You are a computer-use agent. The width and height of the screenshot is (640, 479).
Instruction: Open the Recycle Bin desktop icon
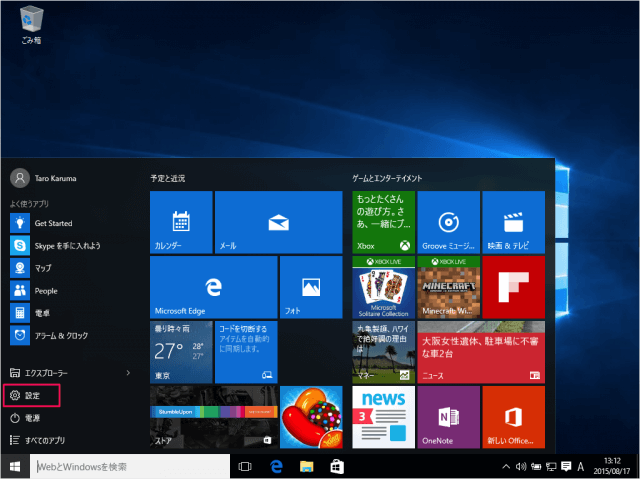(x=31, y=25)
